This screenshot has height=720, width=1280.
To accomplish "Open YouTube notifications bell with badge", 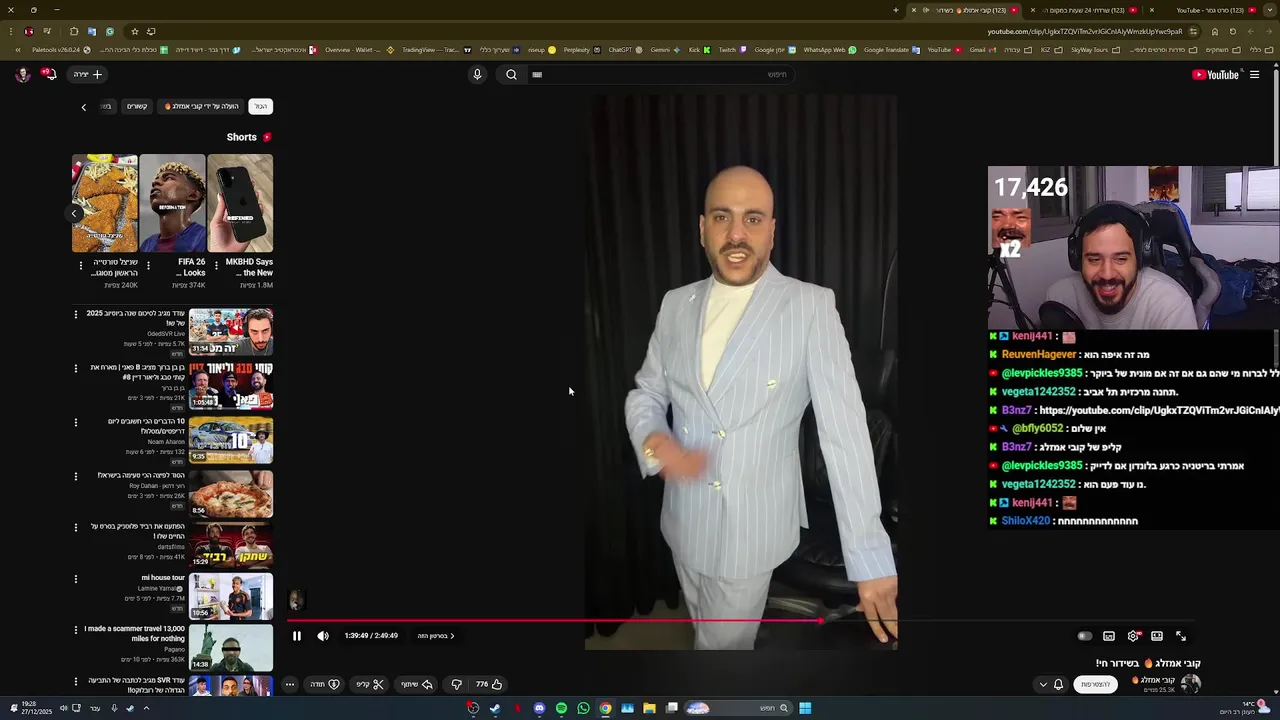I will tap(48, 74).
